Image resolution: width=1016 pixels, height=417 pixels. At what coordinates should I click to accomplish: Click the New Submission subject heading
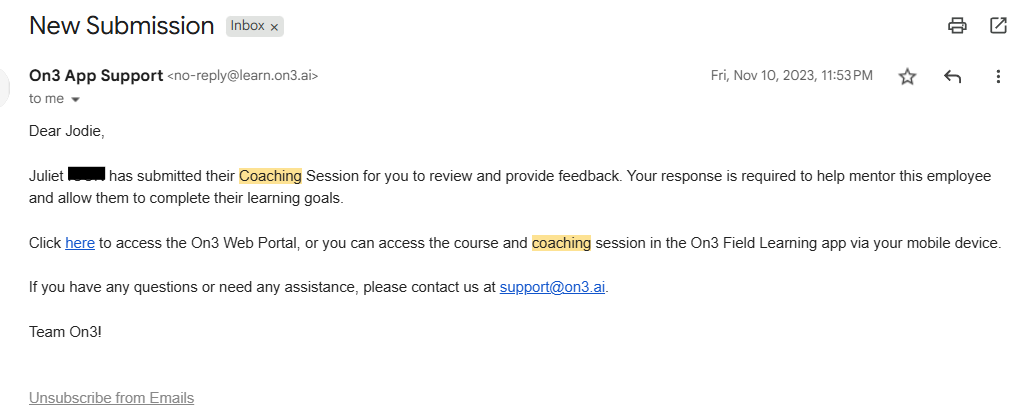click(122, 26)
